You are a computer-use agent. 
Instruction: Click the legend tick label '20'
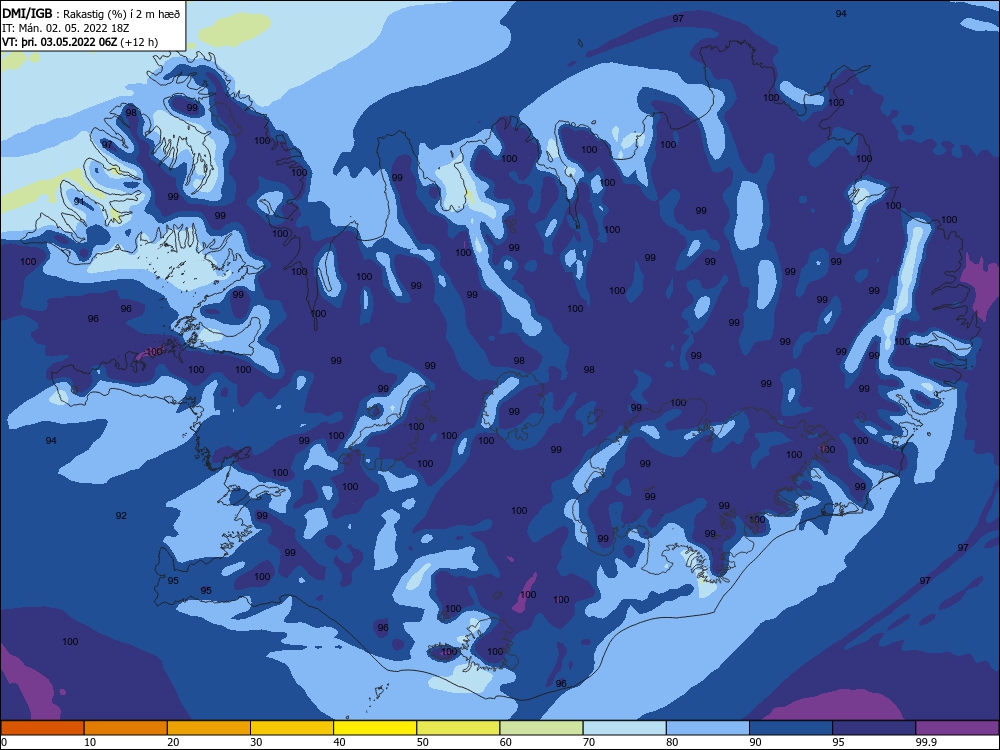tap(173, 742)
